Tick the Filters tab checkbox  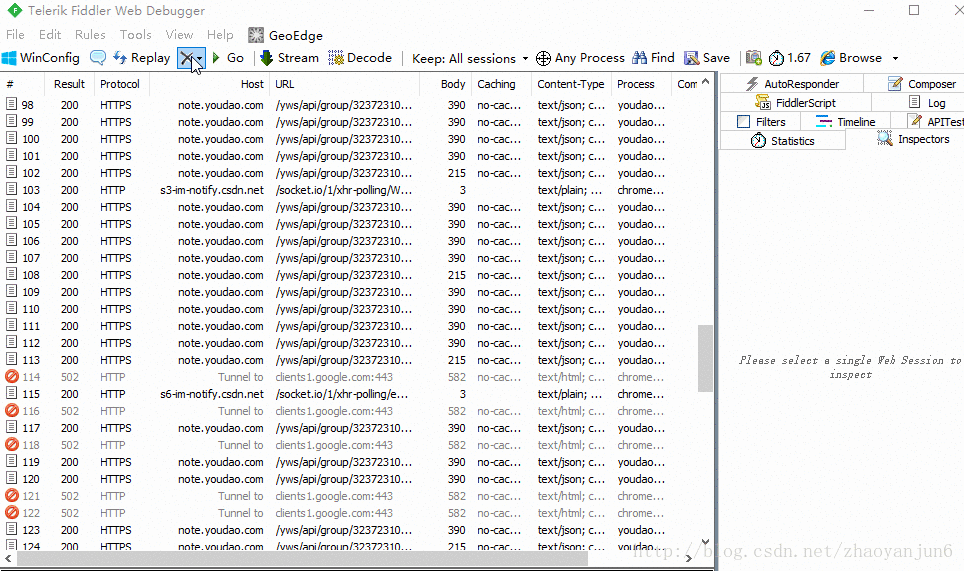coord(744,122)
